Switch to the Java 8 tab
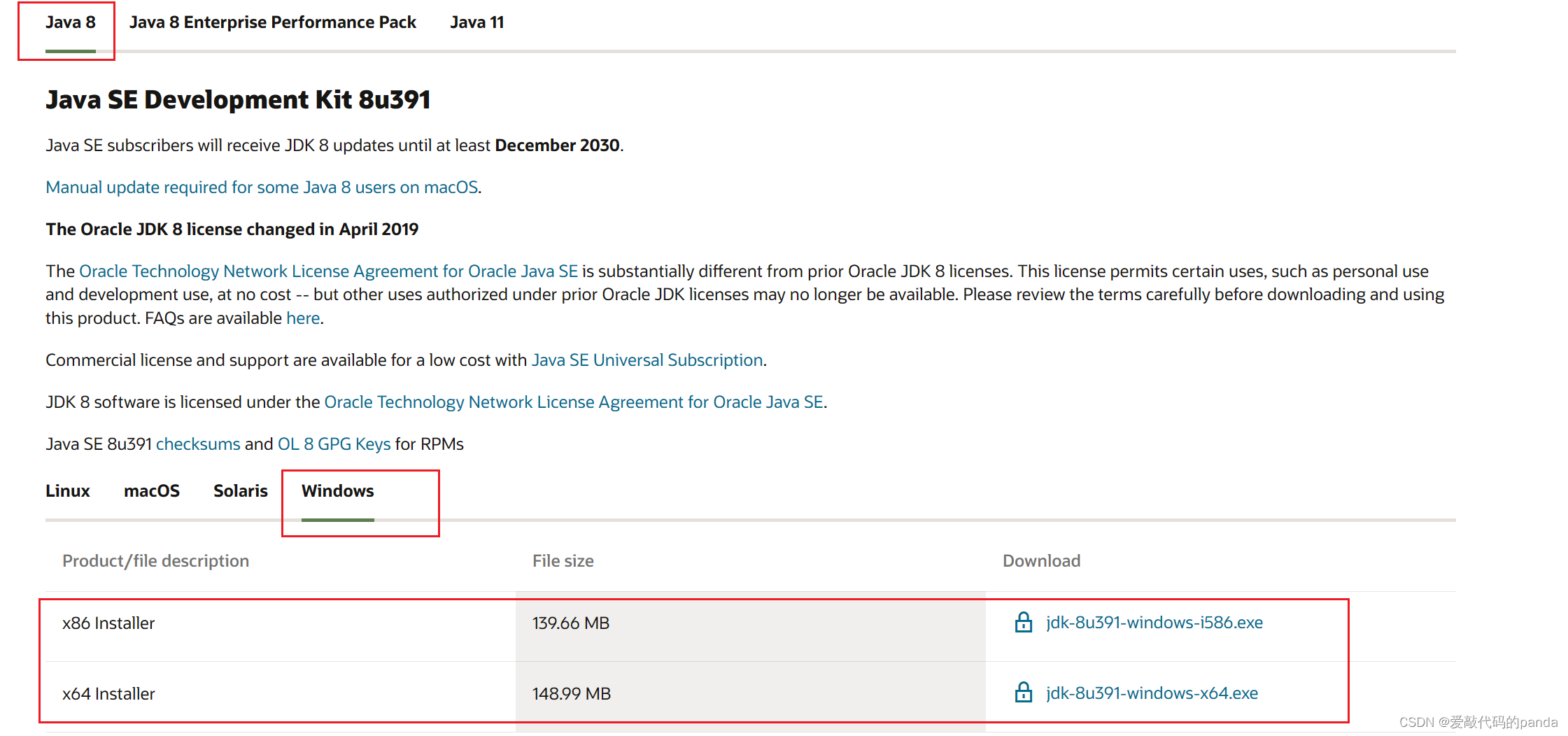 click(71, 22)
